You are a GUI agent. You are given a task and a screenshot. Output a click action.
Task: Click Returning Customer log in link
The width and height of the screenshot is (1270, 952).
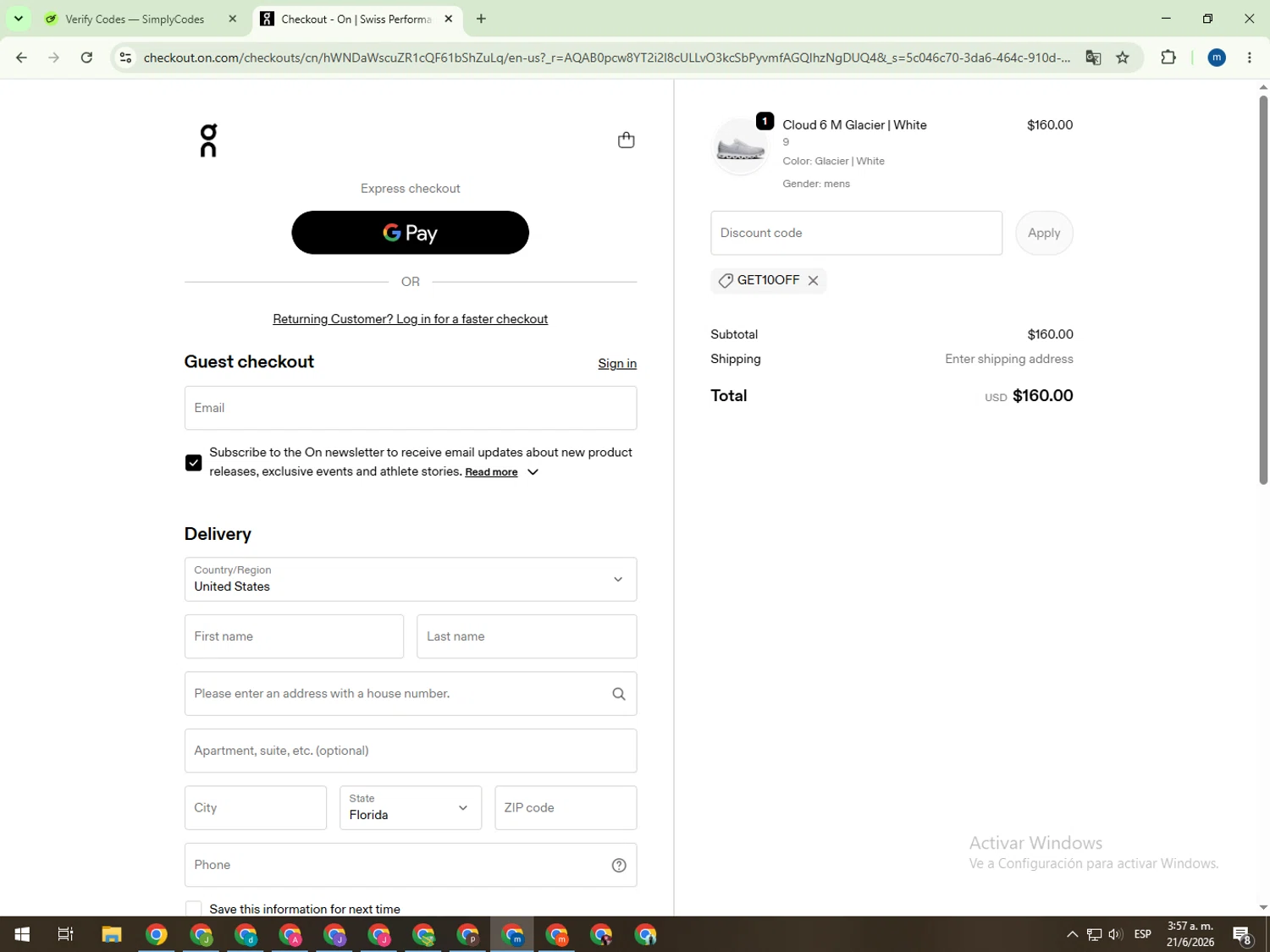411,319
